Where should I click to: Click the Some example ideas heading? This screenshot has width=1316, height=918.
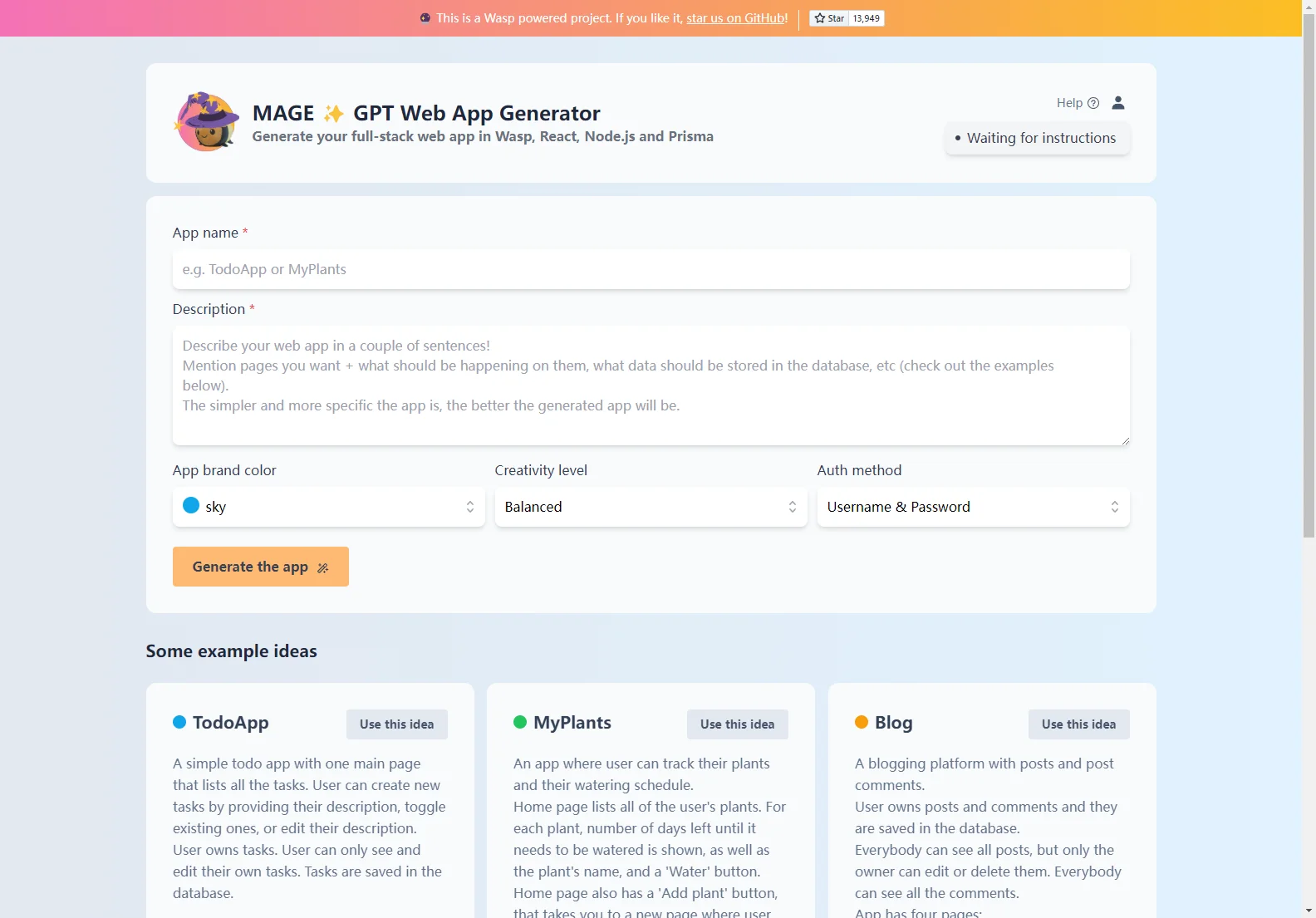232,651
